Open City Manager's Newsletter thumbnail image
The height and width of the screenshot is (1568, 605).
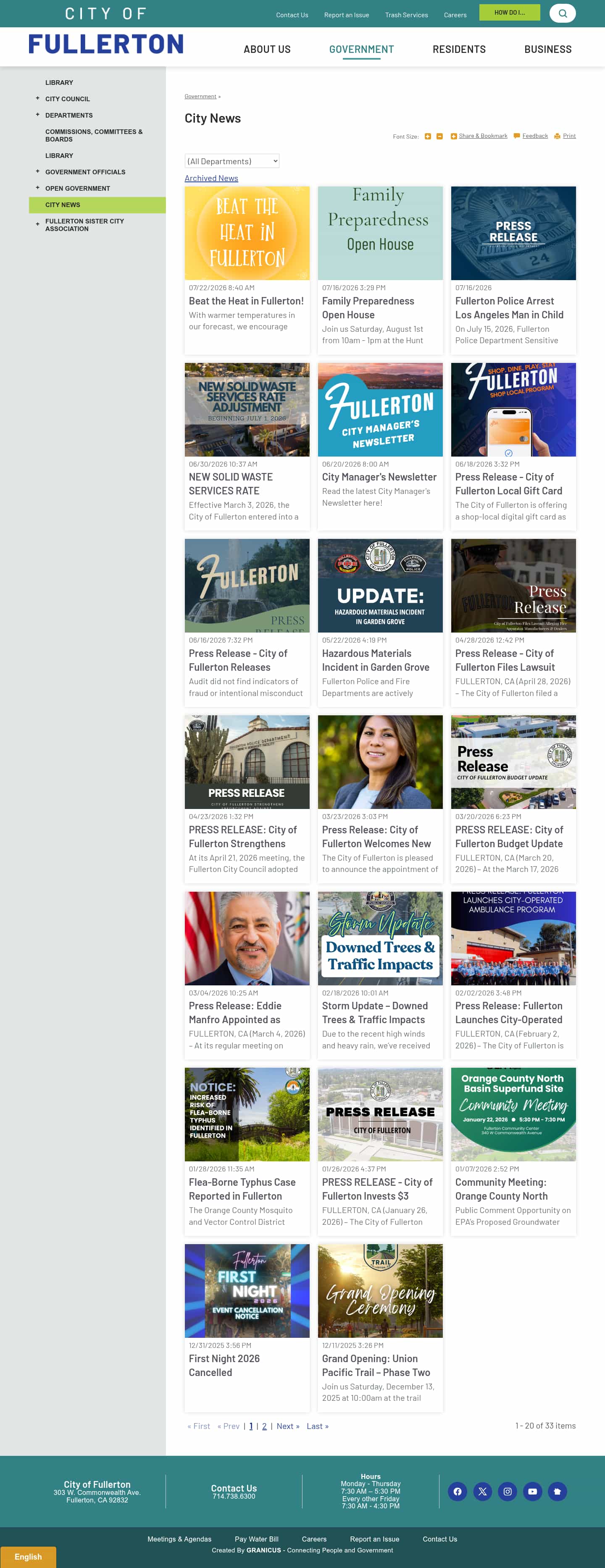[380, 410]
